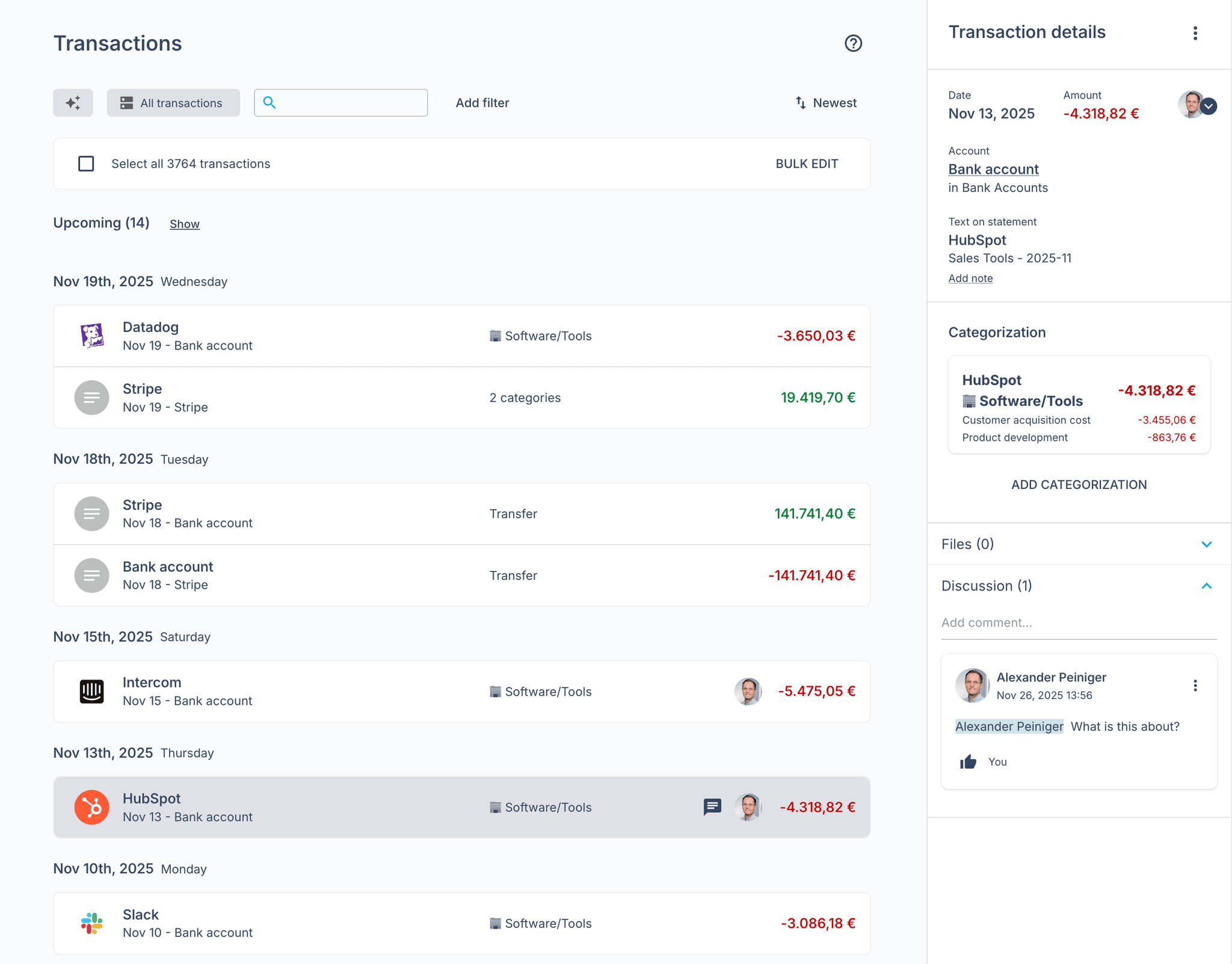1232x964 pixels.
Task: Click the Datadog logo icon
Action: coord(91,336)
